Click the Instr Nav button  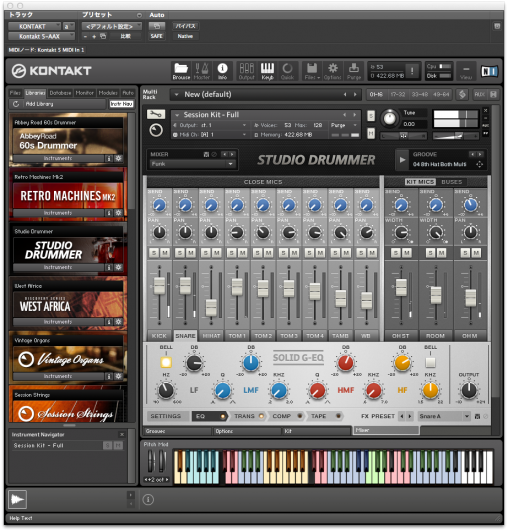click(121, 104)
